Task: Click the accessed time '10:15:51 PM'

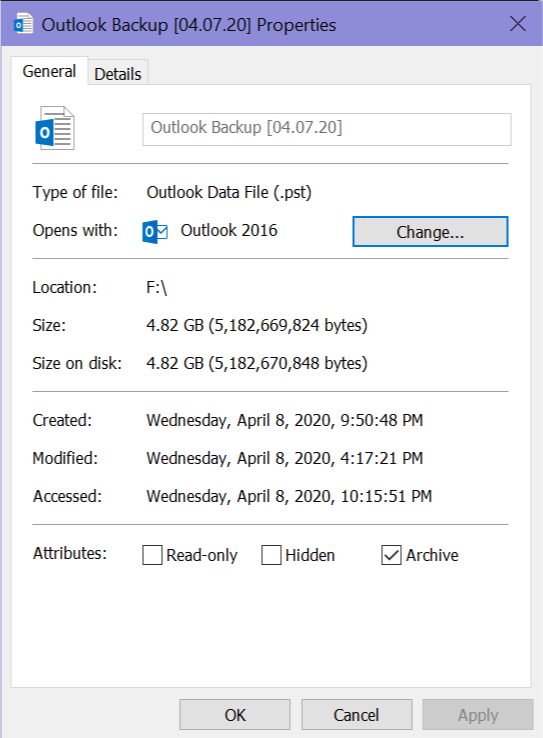Action: (x=386, y=496)
